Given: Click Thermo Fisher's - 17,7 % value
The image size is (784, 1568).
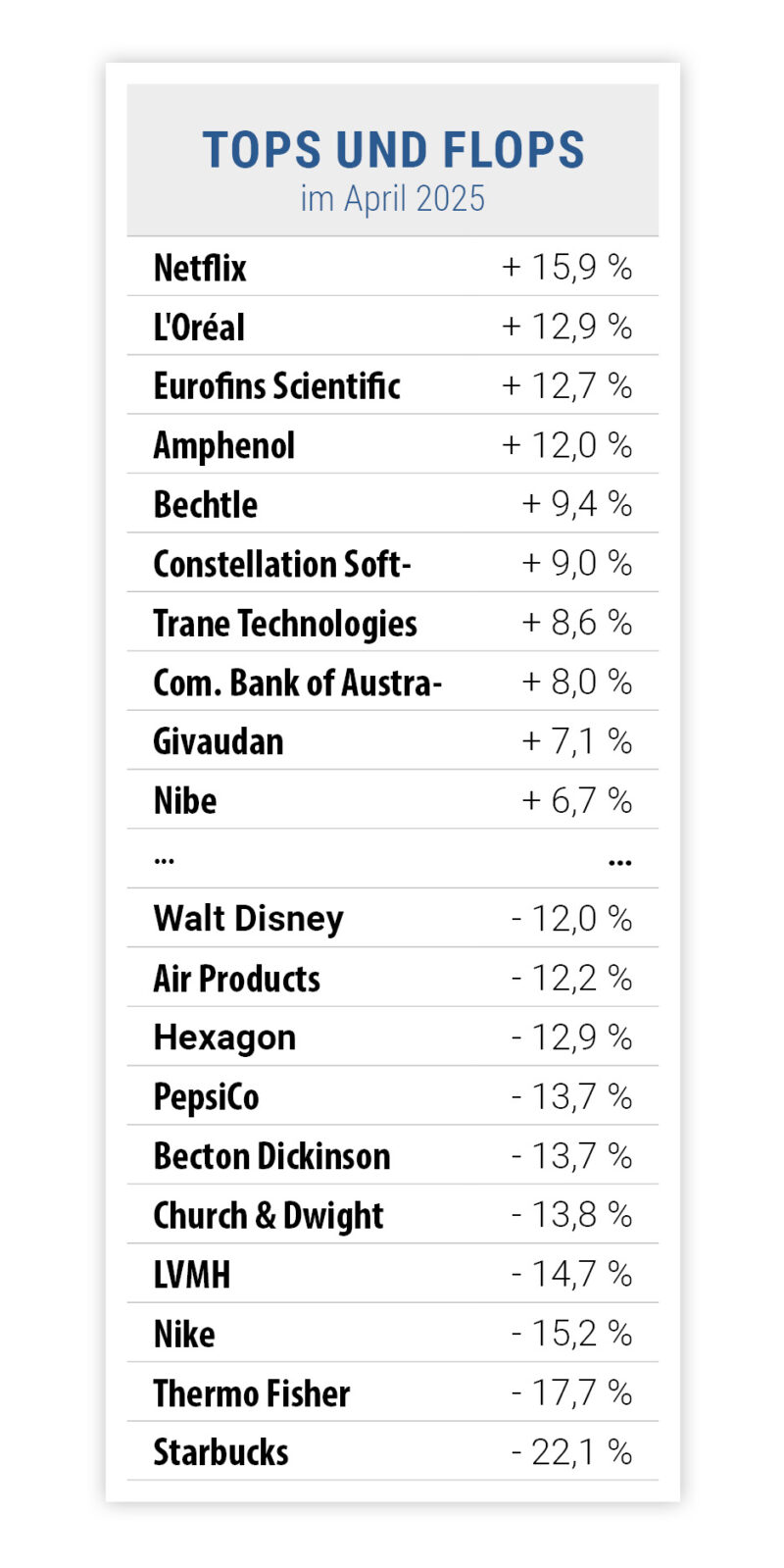Looking at the screenshot, I should [571, 1392].
